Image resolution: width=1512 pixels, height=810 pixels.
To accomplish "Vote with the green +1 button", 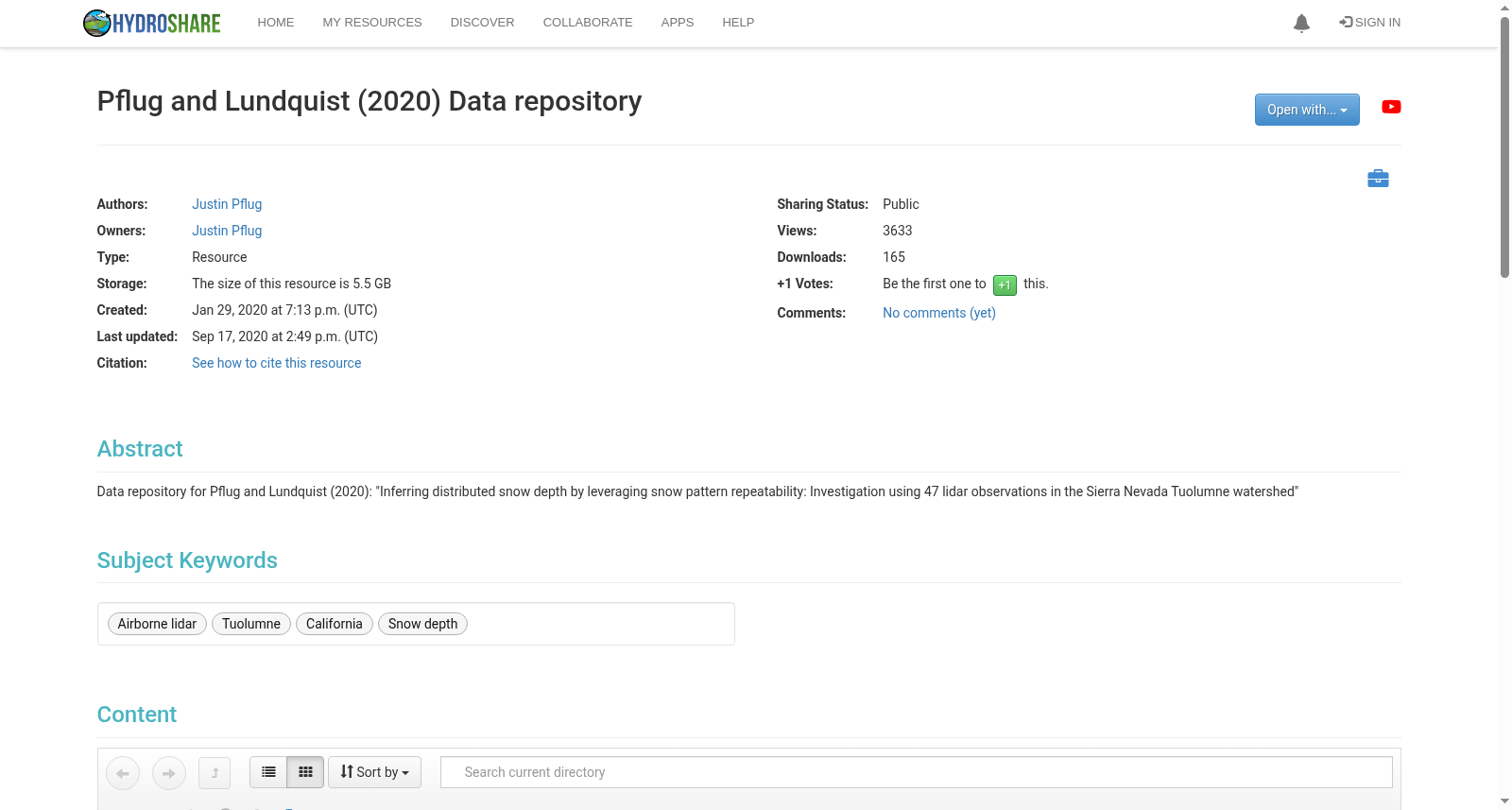I will [1005, 284].
